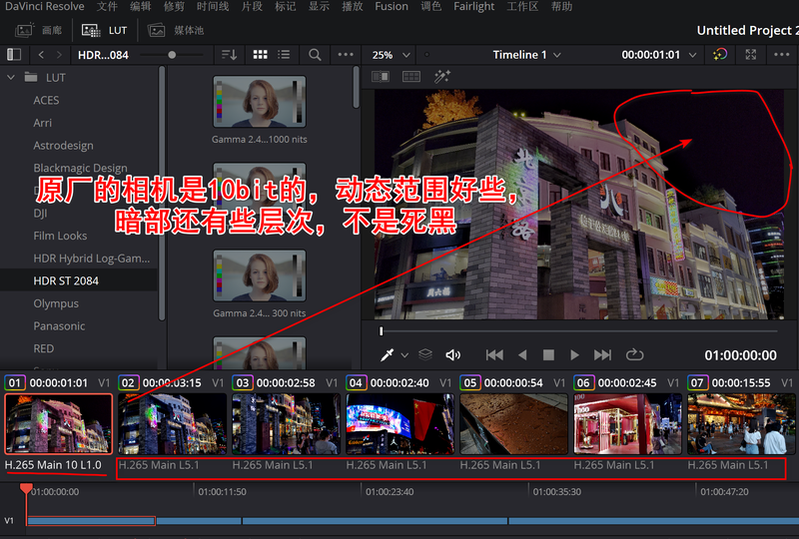Image resolution: width=799 pixels, height=539 pixels.
Task: Click the LUT search magnifier icon
Action: tap(315, 55)
